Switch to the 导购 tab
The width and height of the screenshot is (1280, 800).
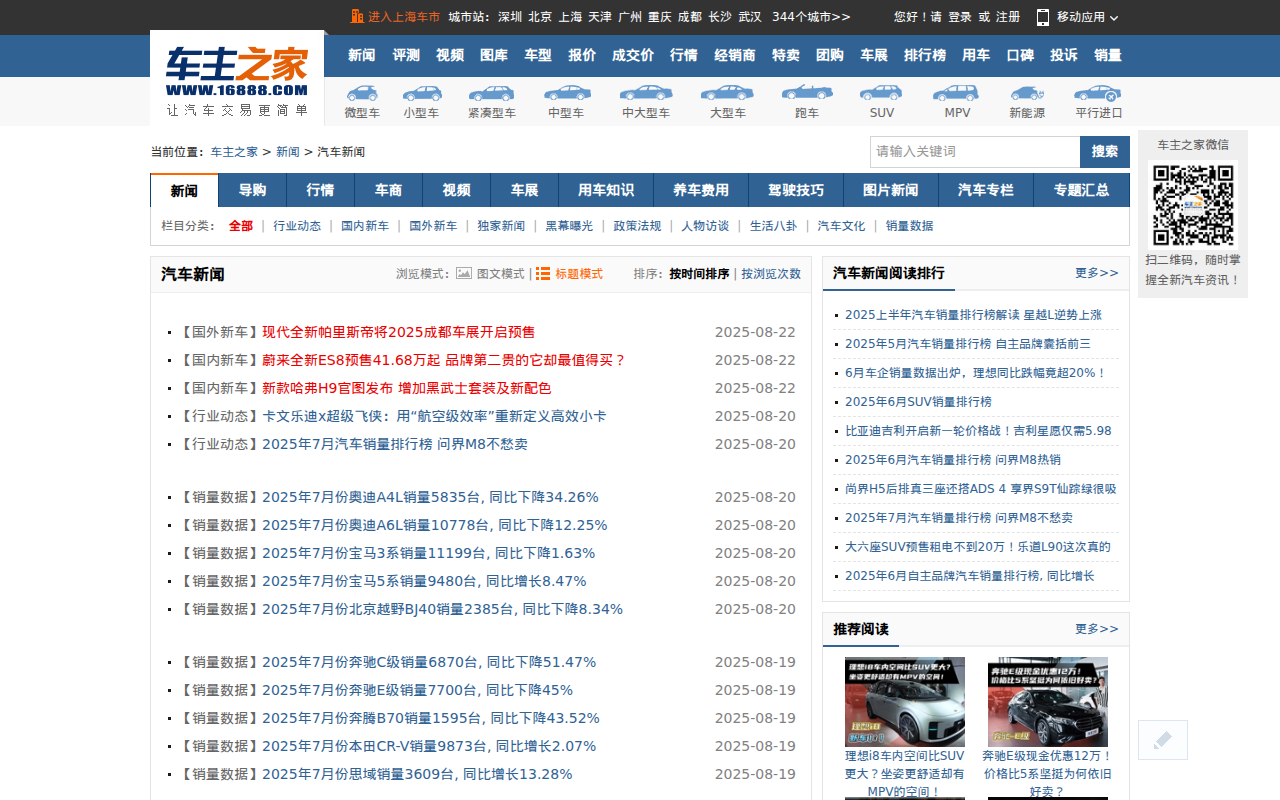pos(252,190)
